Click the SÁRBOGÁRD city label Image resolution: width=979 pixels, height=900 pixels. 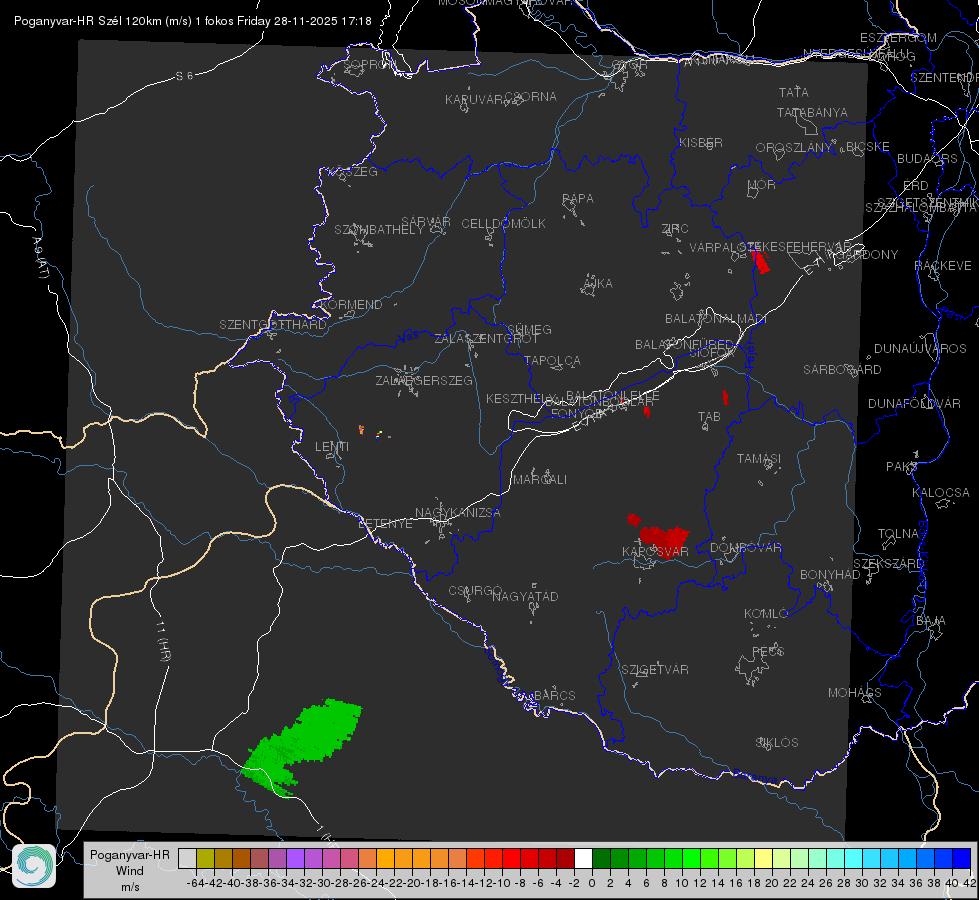[842, 370]
